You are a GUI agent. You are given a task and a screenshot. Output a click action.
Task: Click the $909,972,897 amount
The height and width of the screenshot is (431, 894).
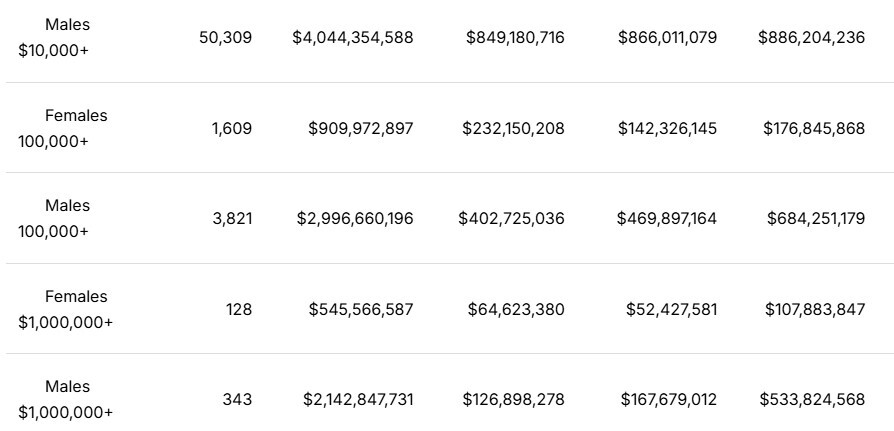click(x=360, y=128)
